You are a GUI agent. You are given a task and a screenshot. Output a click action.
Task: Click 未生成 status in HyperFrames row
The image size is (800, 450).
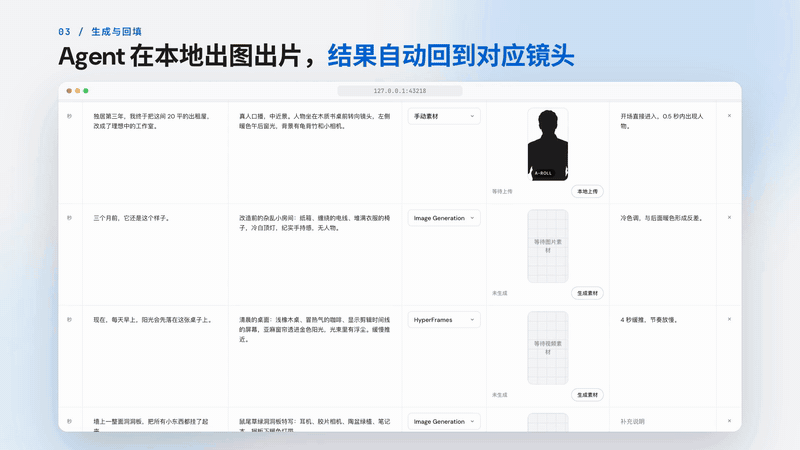[499, 395]
